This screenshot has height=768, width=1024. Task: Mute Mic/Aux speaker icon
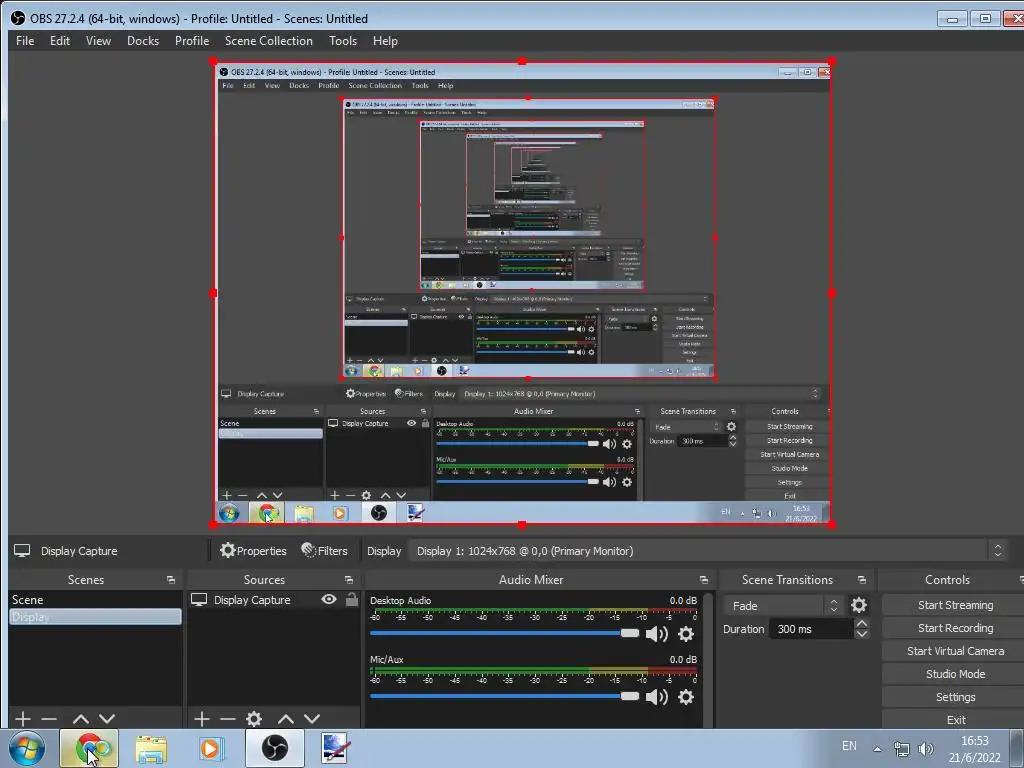(x=656, y=697)
